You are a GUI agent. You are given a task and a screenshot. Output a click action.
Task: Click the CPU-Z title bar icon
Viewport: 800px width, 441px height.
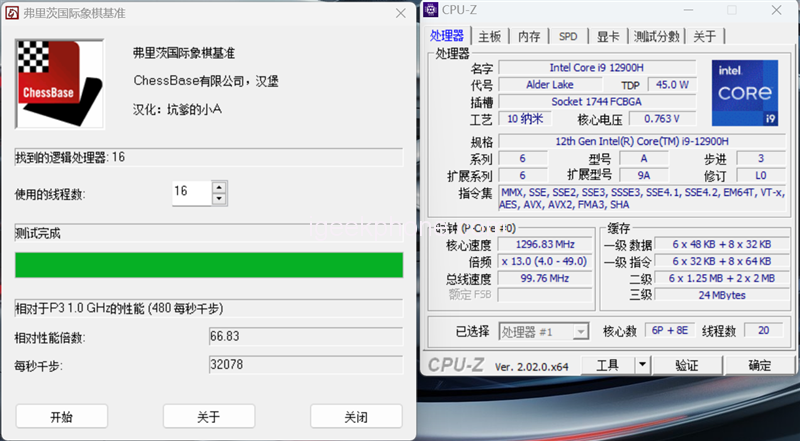pyautogui.click(x=430, y=10)
